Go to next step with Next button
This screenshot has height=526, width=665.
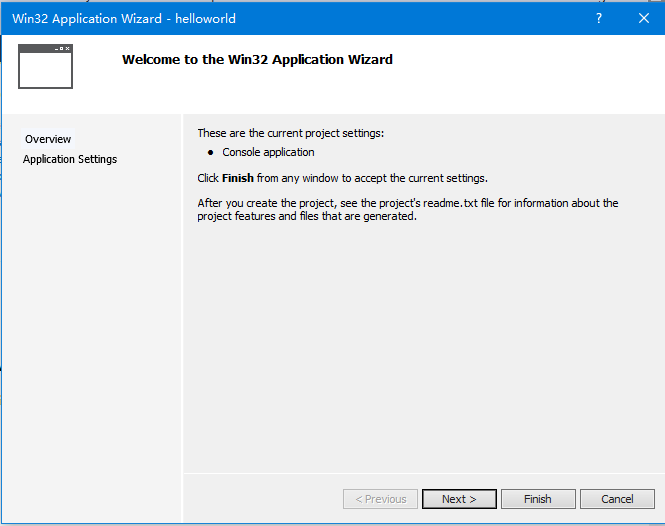459,499
